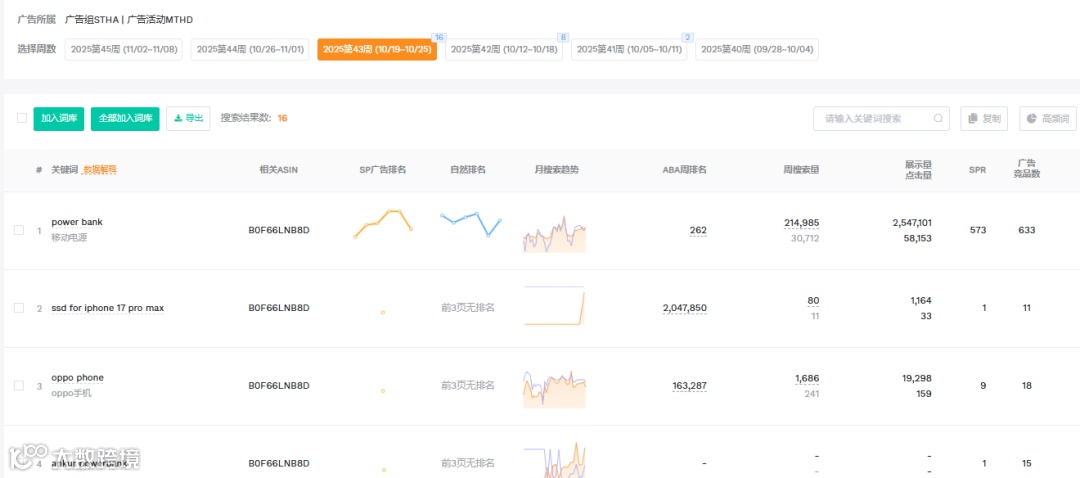Image resolution: width=1080 pixels, height=478 pixels.
Task: Click the ABA周排名 column header
Action: click(685, 169)
